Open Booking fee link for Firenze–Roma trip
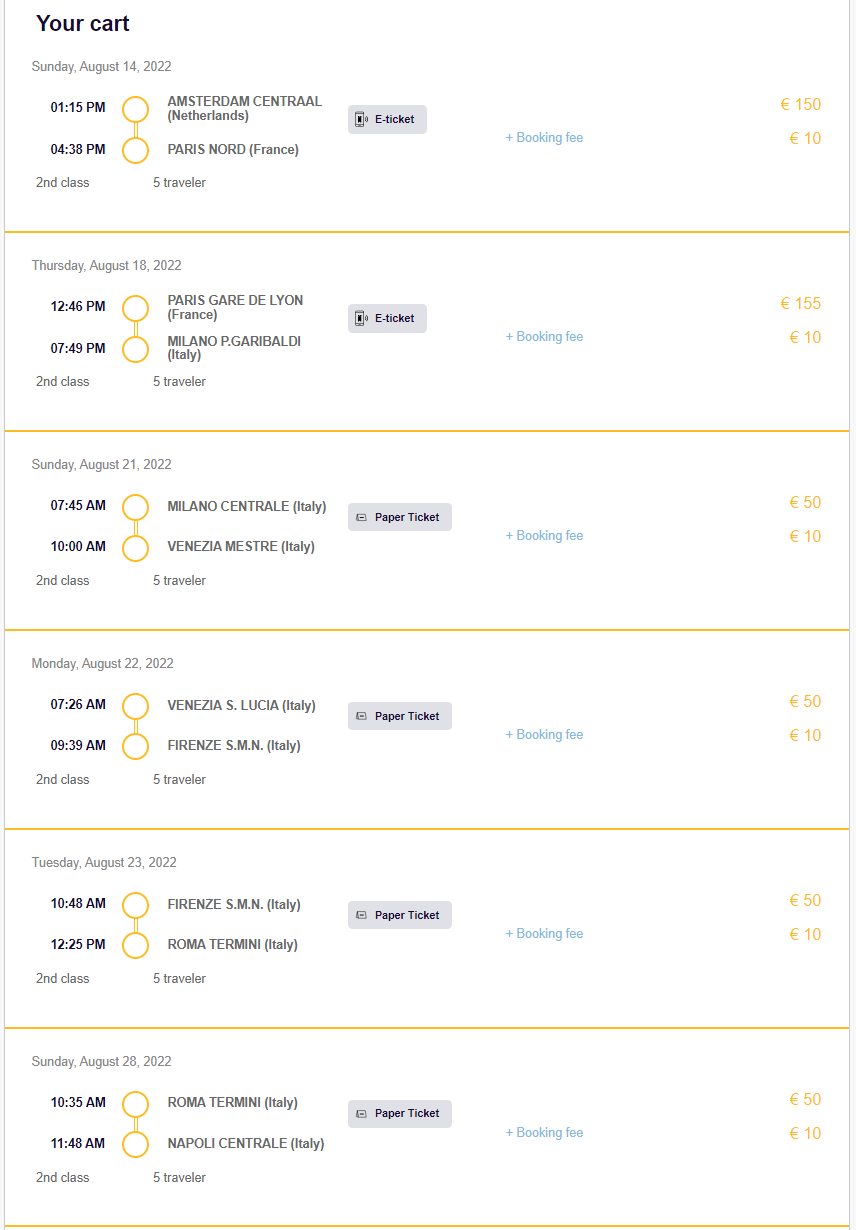This screenshot has width=856, height=1230. point(544,934)
